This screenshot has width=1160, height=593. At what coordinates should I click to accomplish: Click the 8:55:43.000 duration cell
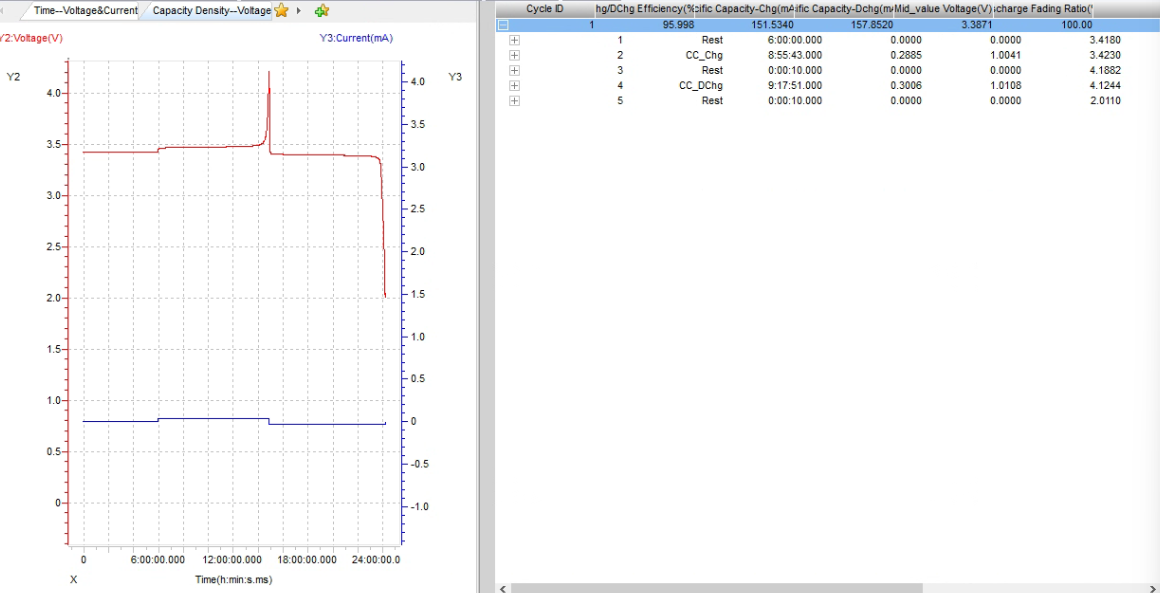click(x=795, y=55)
